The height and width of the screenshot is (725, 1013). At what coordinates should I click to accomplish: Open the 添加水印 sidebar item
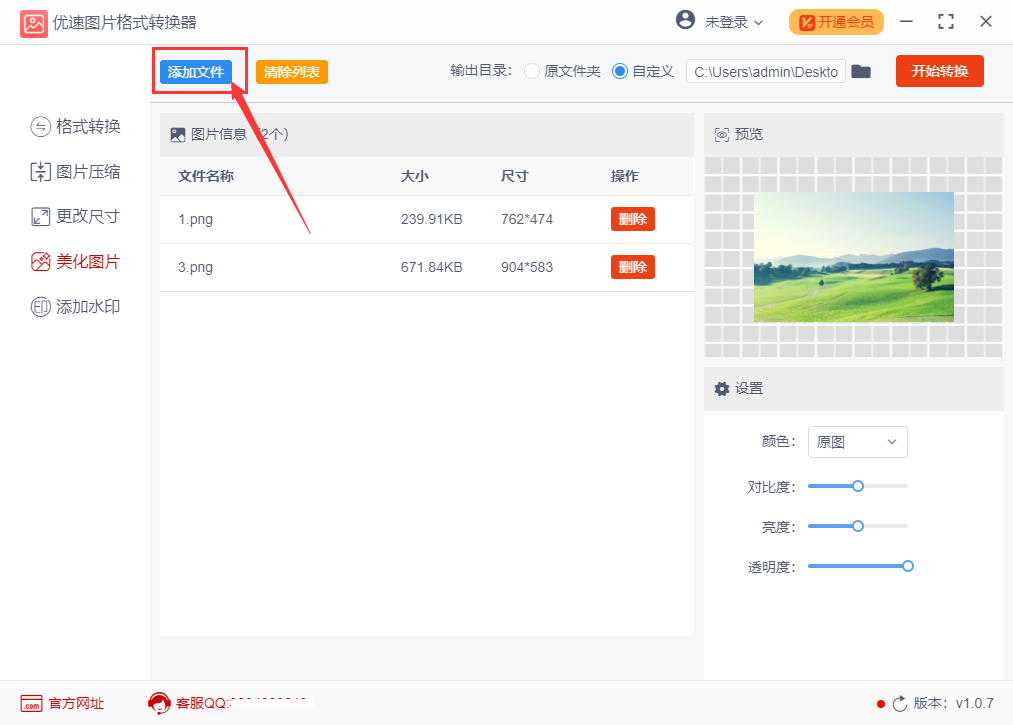(x=76, y=307)
